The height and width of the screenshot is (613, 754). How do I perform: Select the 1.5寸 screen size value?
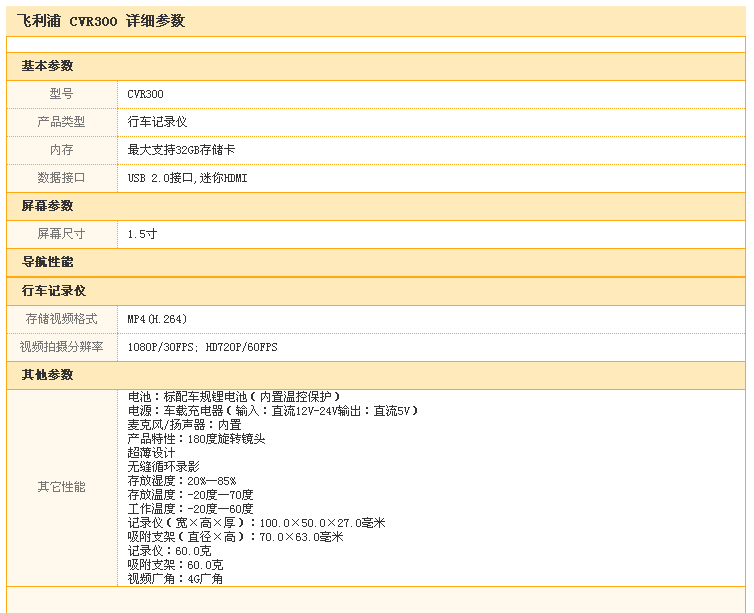(142, 234)
